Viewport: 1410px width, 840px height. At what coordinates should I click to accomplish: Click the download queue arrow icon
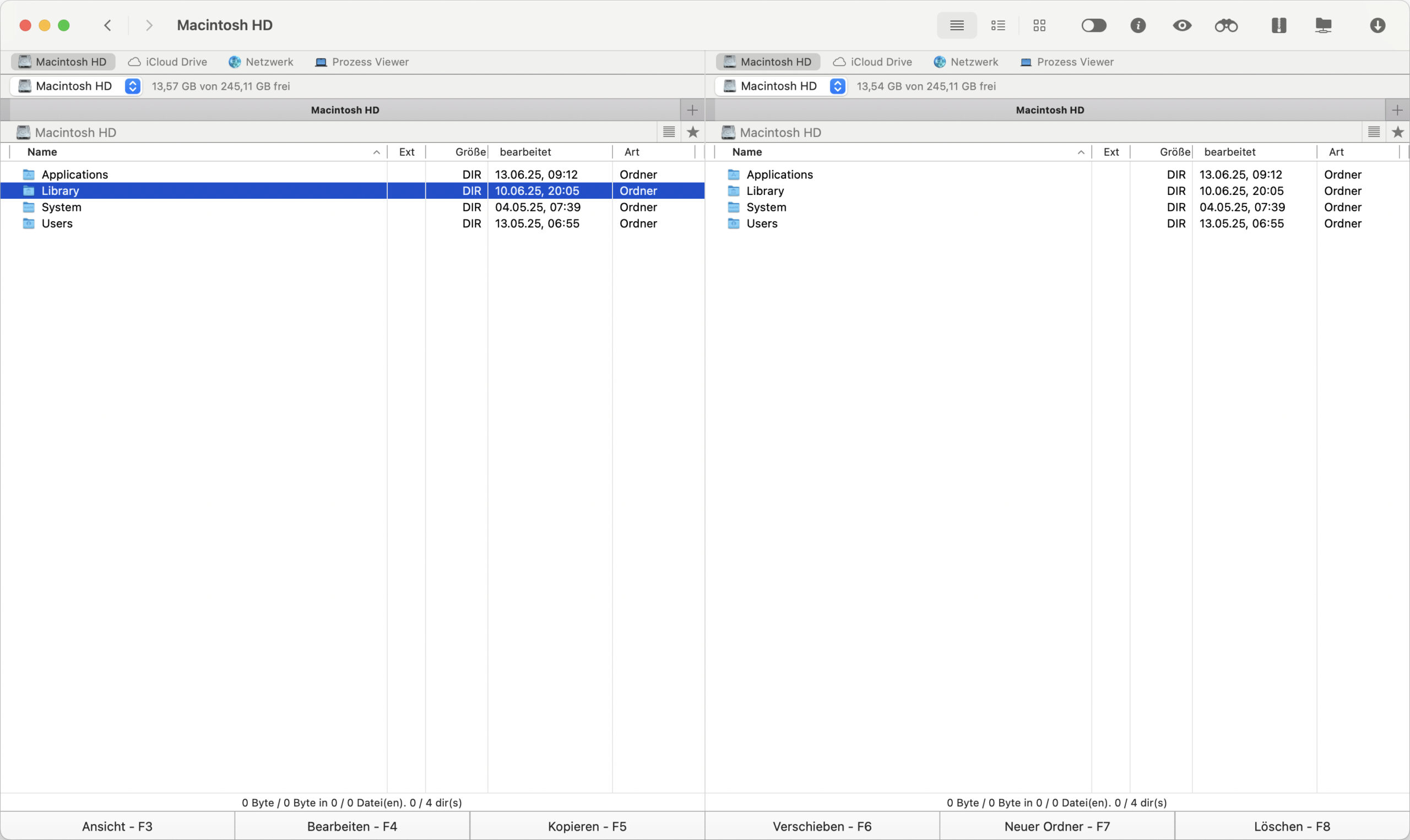coord(1377,25)
